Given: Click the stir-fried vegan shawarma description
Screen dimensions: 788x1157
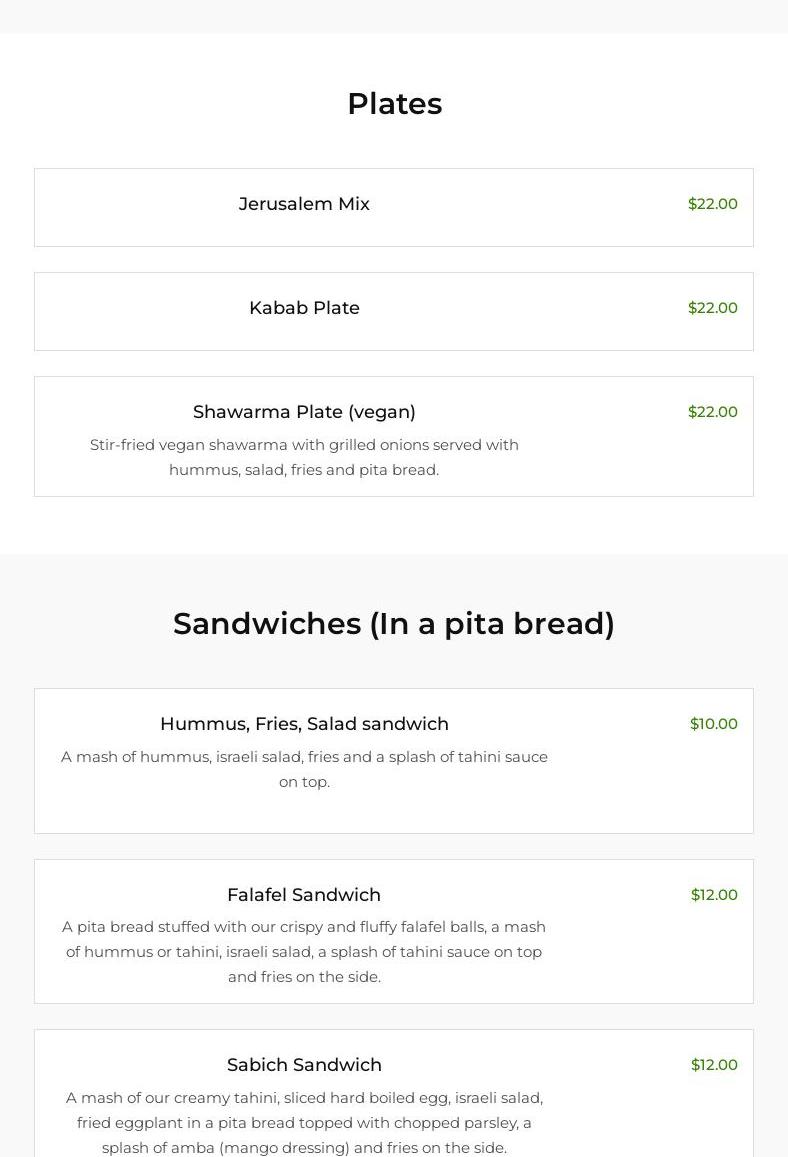Looking at the screenshot, I should tap(304, 457).
